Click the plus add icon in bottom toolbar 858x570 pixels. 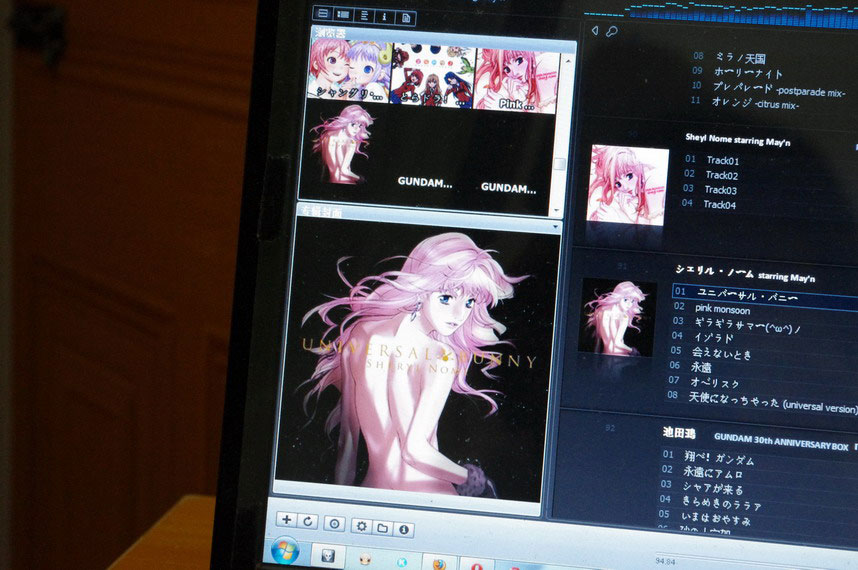pos(286,520)
